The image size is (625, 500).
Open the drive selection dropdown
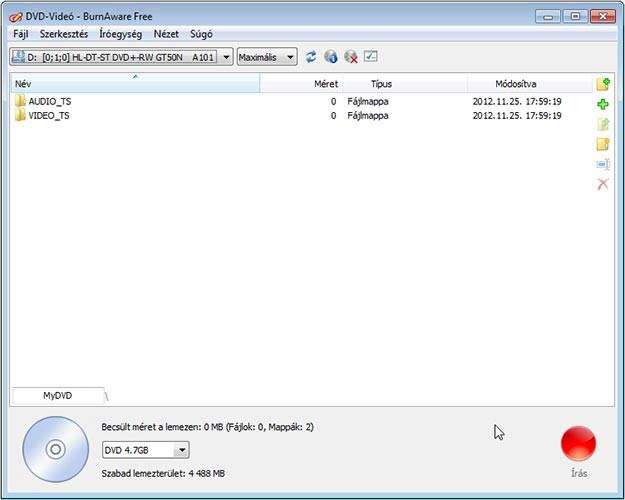(x=121, y=57)
